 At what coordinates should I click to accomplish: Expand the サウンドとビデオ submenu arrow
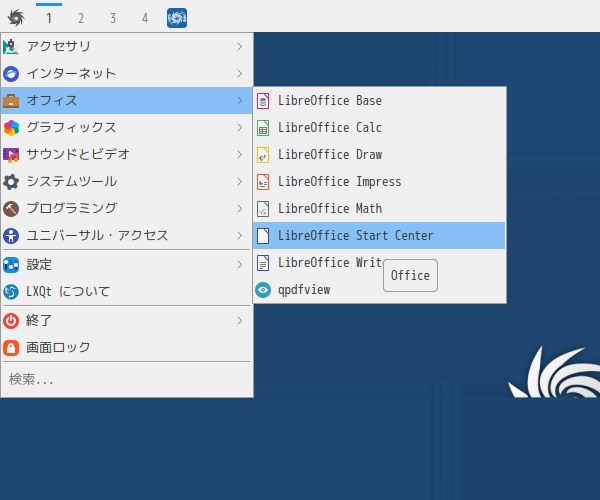pos(240,155)
